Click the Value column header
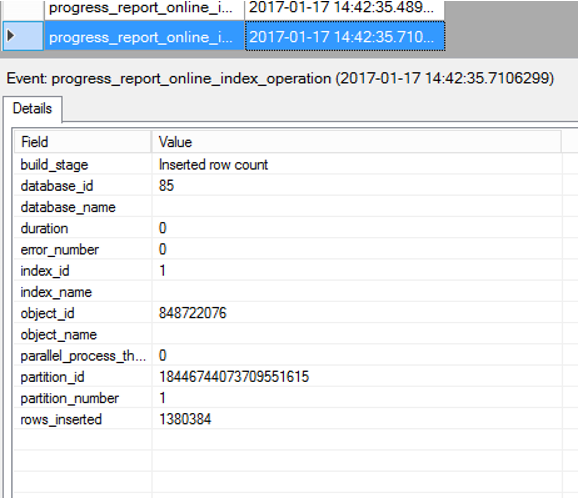The width and height of the screenshot is (578, 498). point(356,142)
